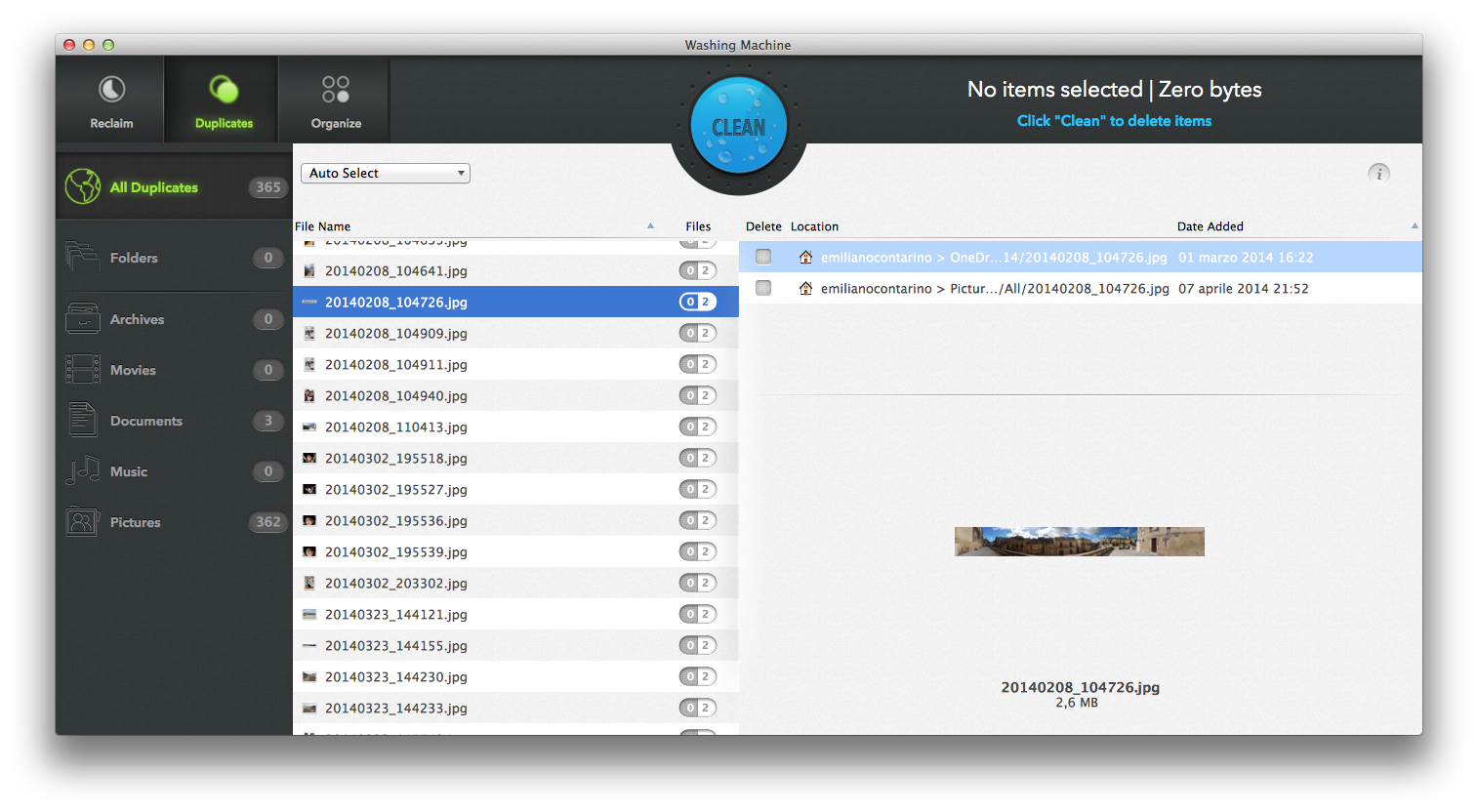Select file 20140208_104726.jpg in the list
The width and height of the screenshot is (1478, 812).
click(515, 302)
